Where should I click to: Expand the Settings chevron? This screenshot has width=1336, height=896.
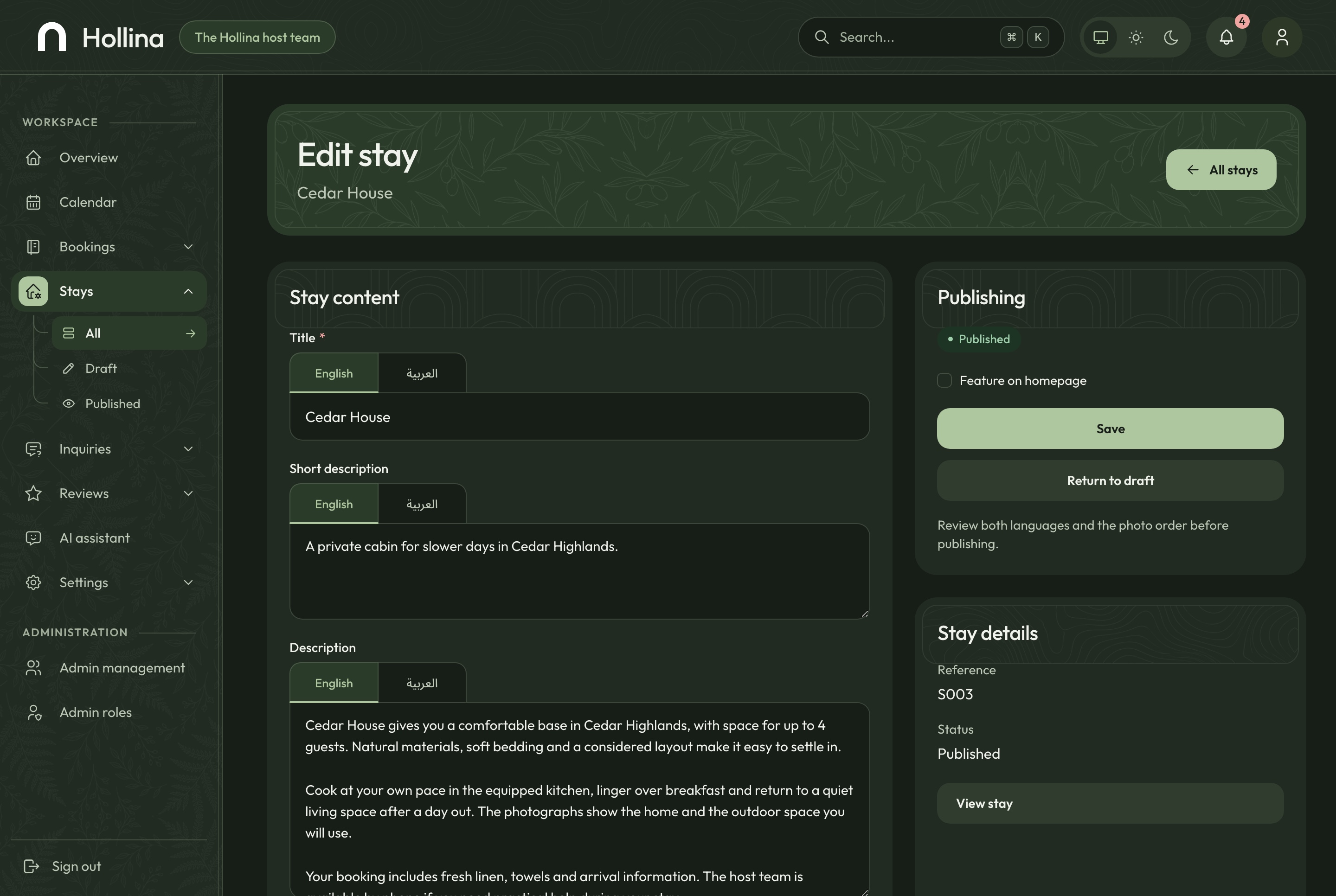coord(188,582)
